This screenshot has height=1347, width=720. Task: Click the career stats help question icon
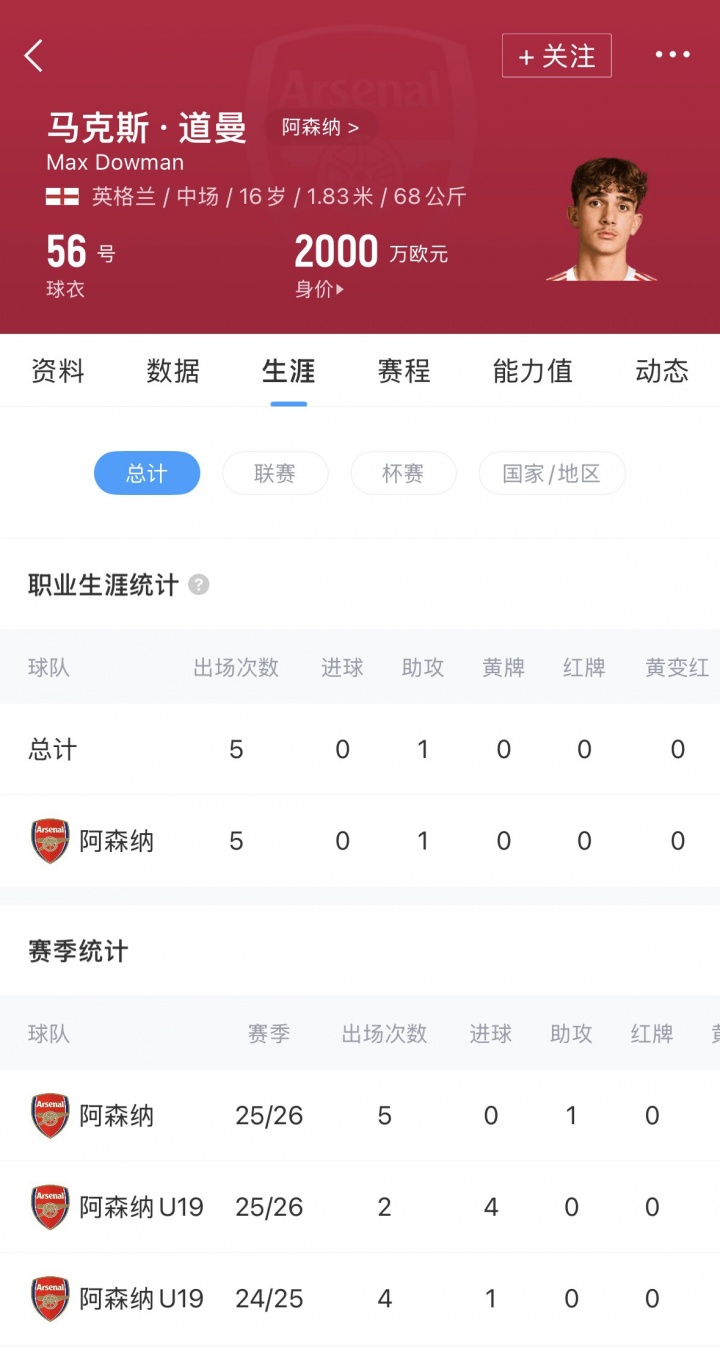tap(199, 585)
